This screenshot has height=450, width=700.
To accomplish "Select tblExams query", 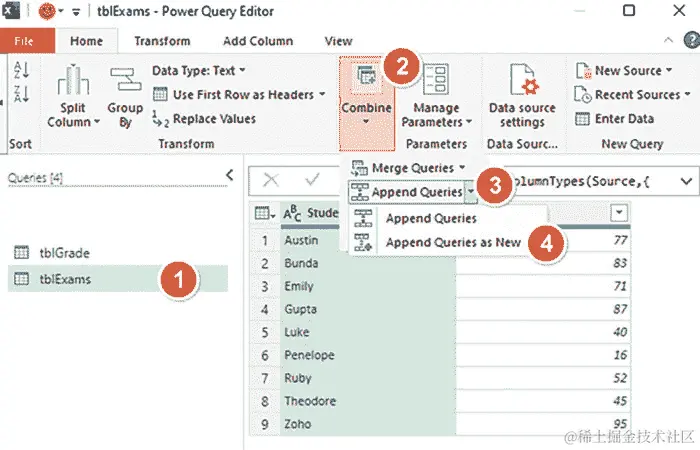I will pyautogui.click(x=118, y=279).
